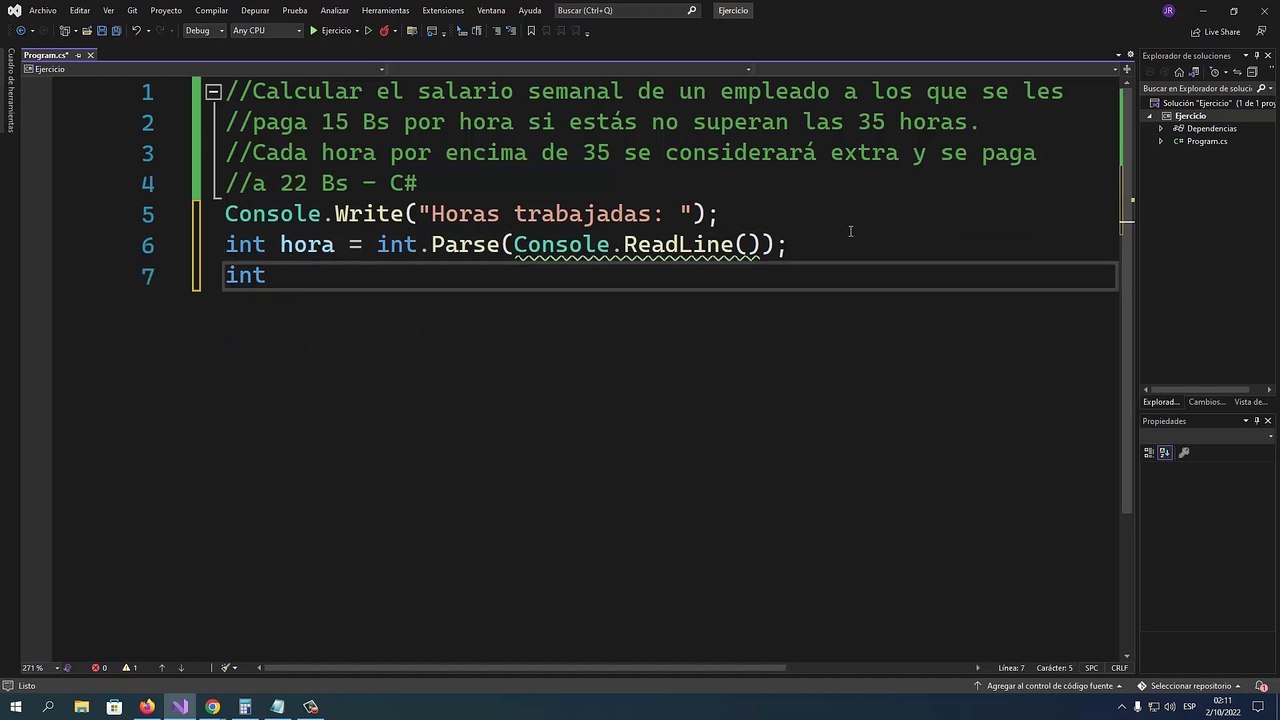The width and height of the screenshot is (1280, 720).
Task: Start without debugging with the outlined play icon
Action: 368,31
